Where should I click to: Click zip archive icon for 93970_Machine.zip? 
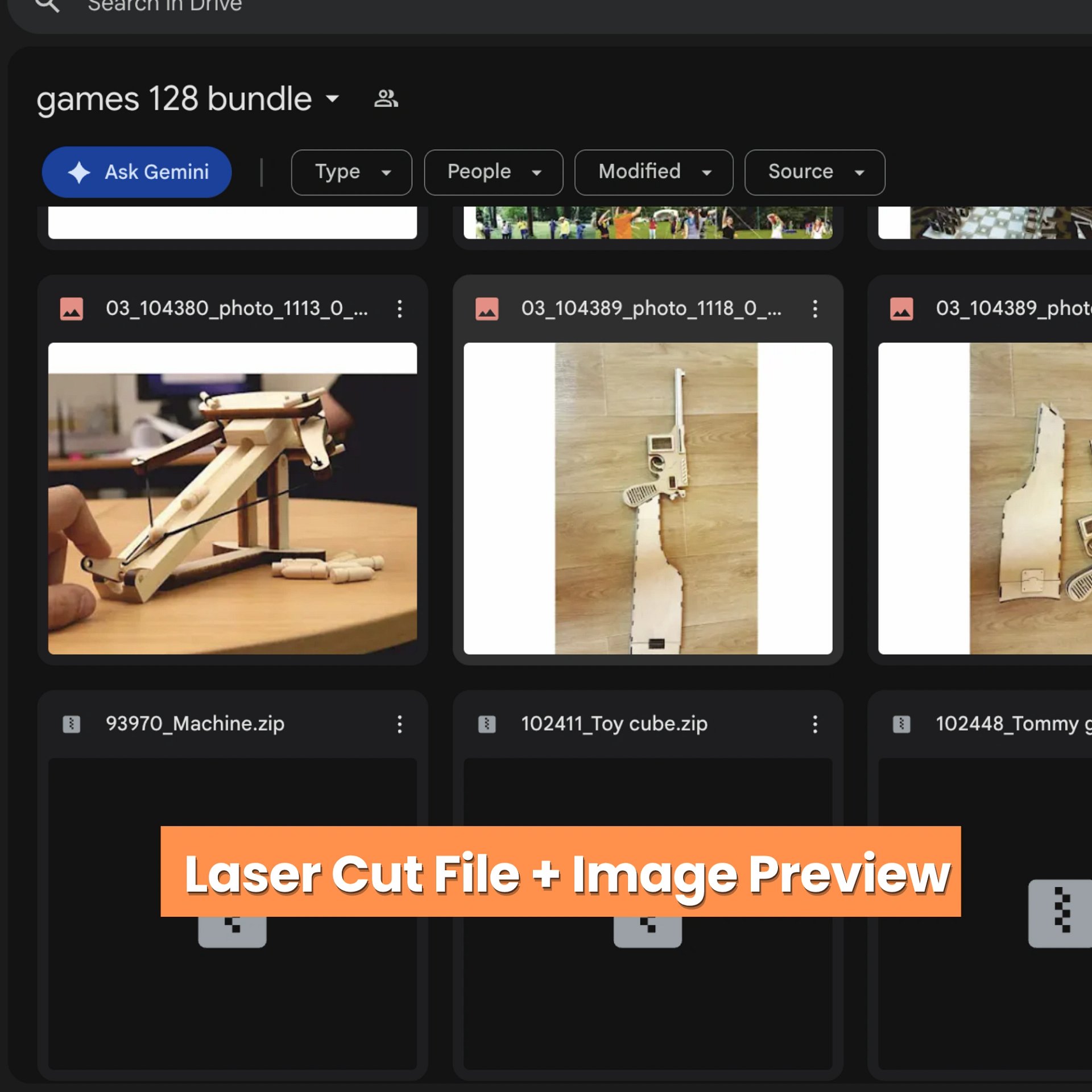[72, 724]
